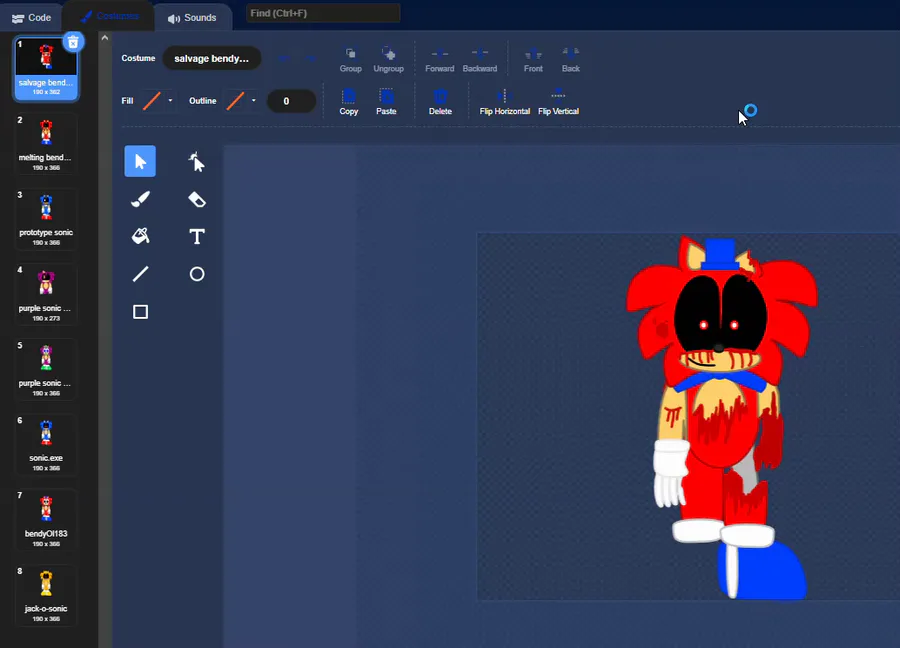Select costume 5 purple sonic
The height and width of the screenshot is (648, 900).
[x=46, y=369]
